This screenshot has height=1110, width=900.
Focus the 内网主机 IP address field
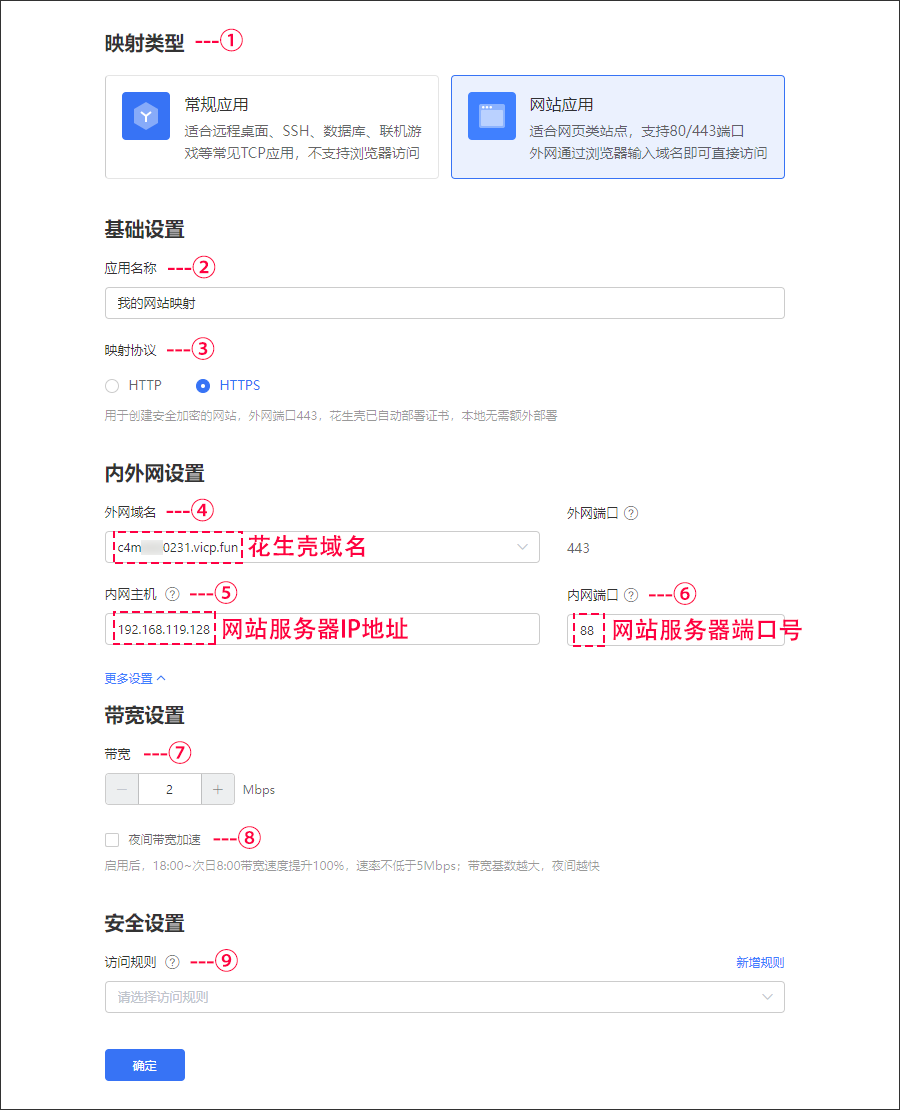point(322,629)
